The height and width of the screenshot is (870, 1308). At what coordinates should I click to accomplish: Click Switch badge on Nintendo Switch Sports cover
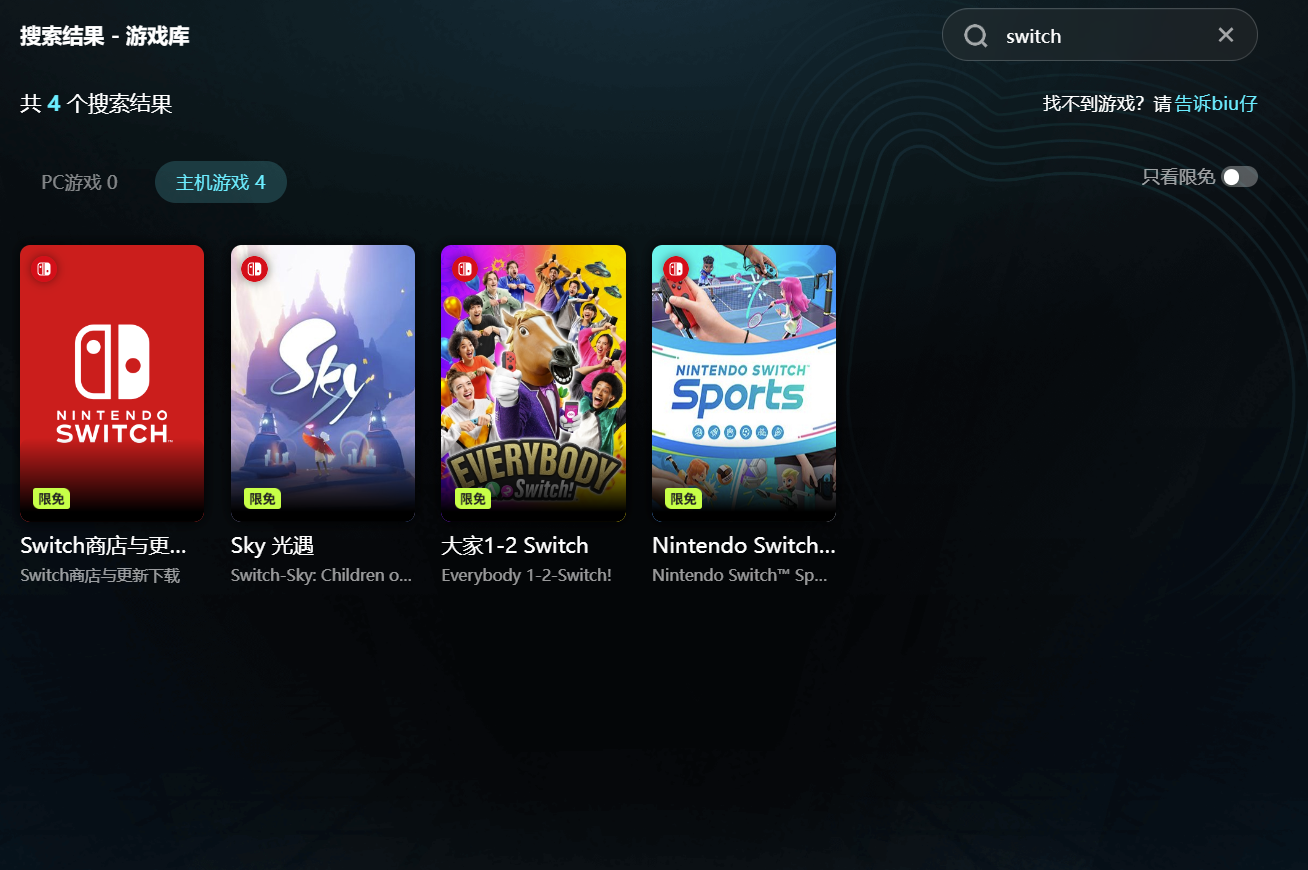(675, 269)
